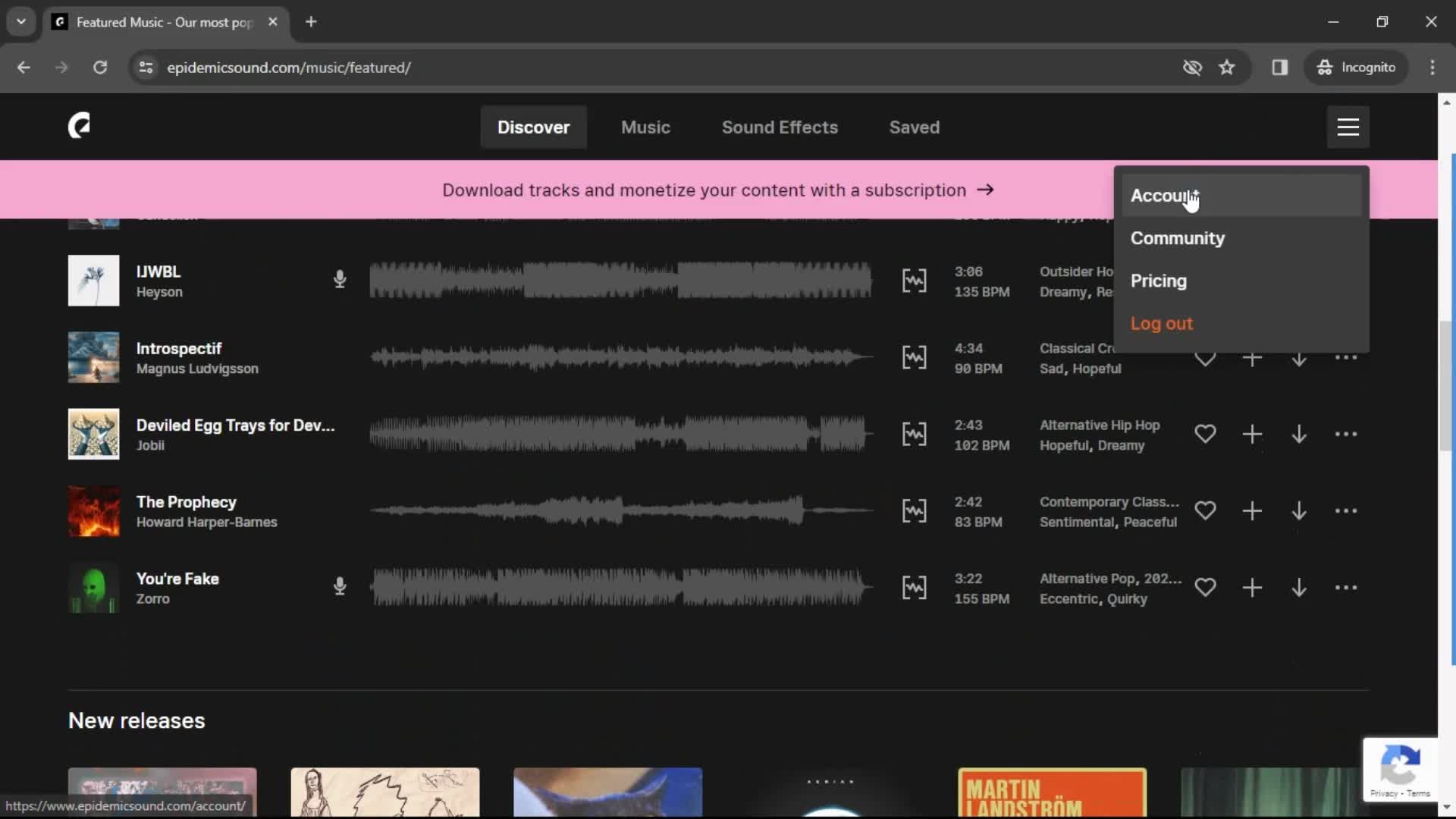
Task: Add The Prophecy to a playlist
Action: [x=1252, y=511]
